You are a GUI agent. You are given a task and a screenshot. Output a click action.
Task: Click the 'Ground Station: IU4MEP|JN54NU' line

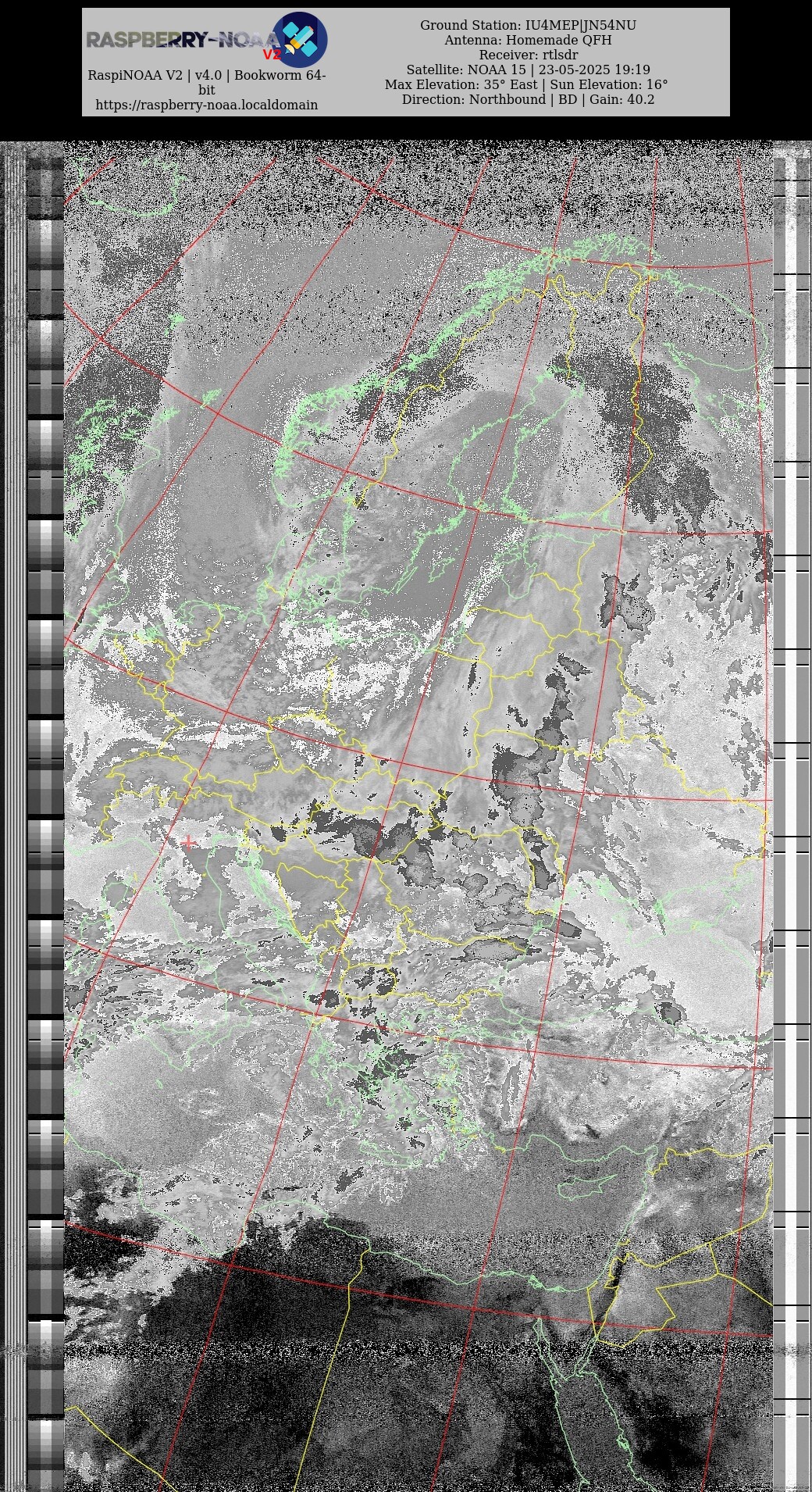click(x=528, y=25)
